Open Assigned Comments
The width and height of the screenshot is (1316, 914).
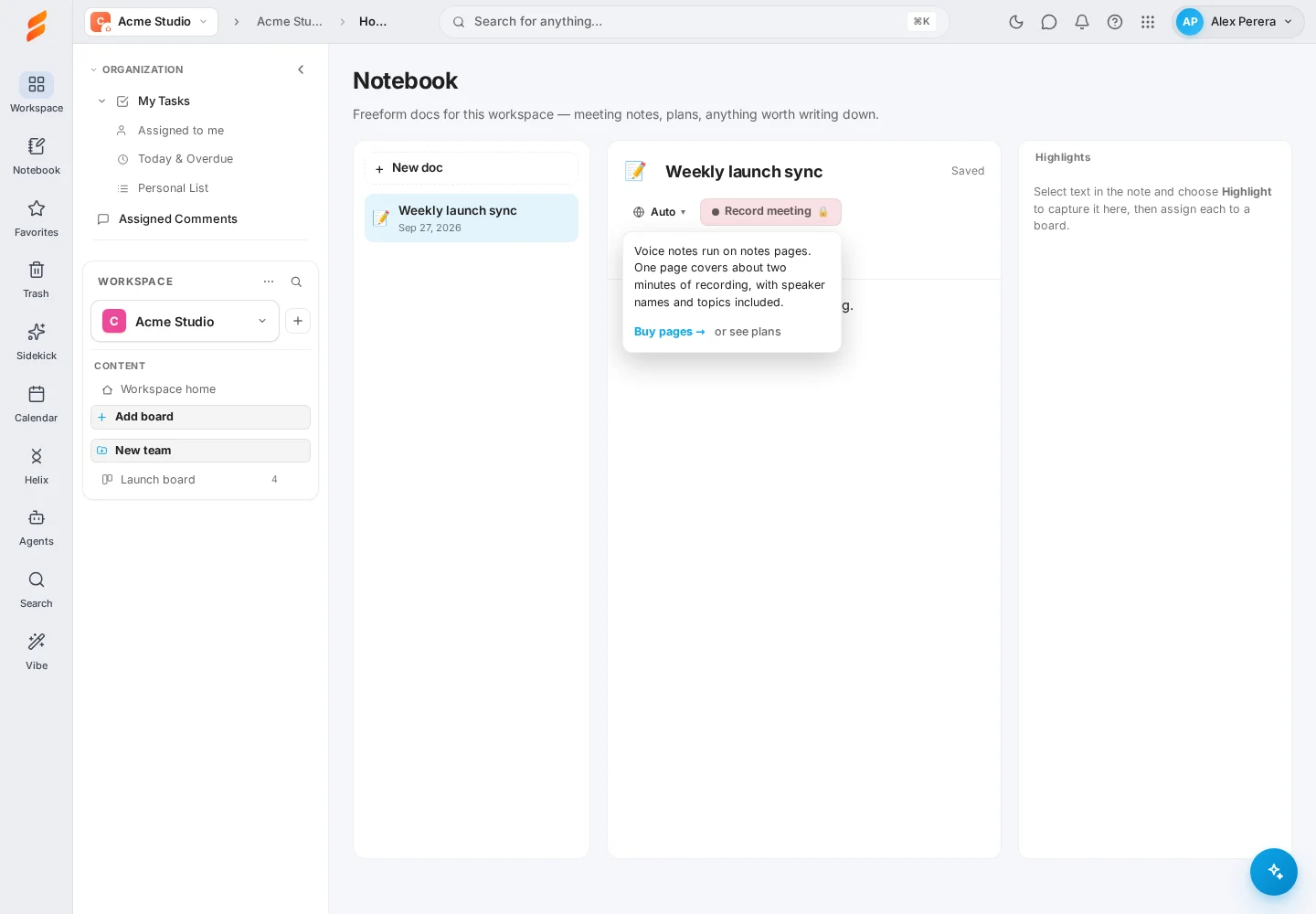pyautogui.click(x=178, y=219)
